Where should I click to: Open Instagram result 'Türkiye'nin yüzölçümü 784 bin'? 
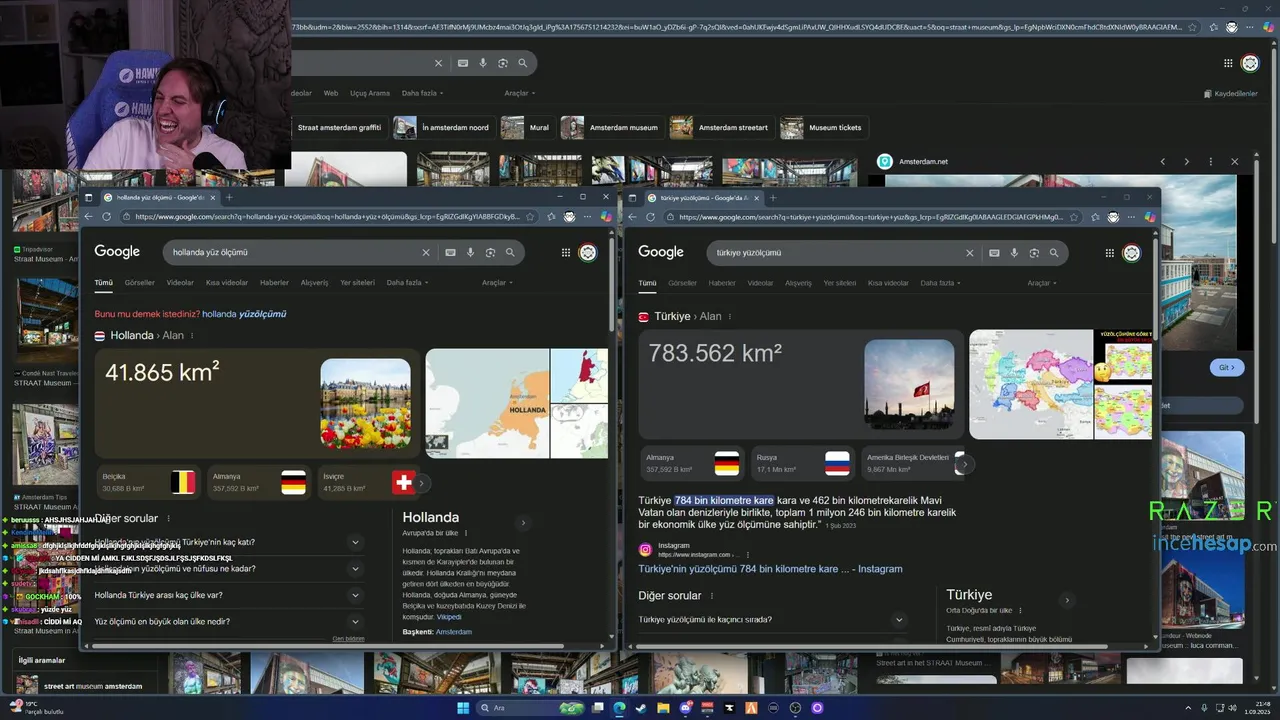(770, 569)
